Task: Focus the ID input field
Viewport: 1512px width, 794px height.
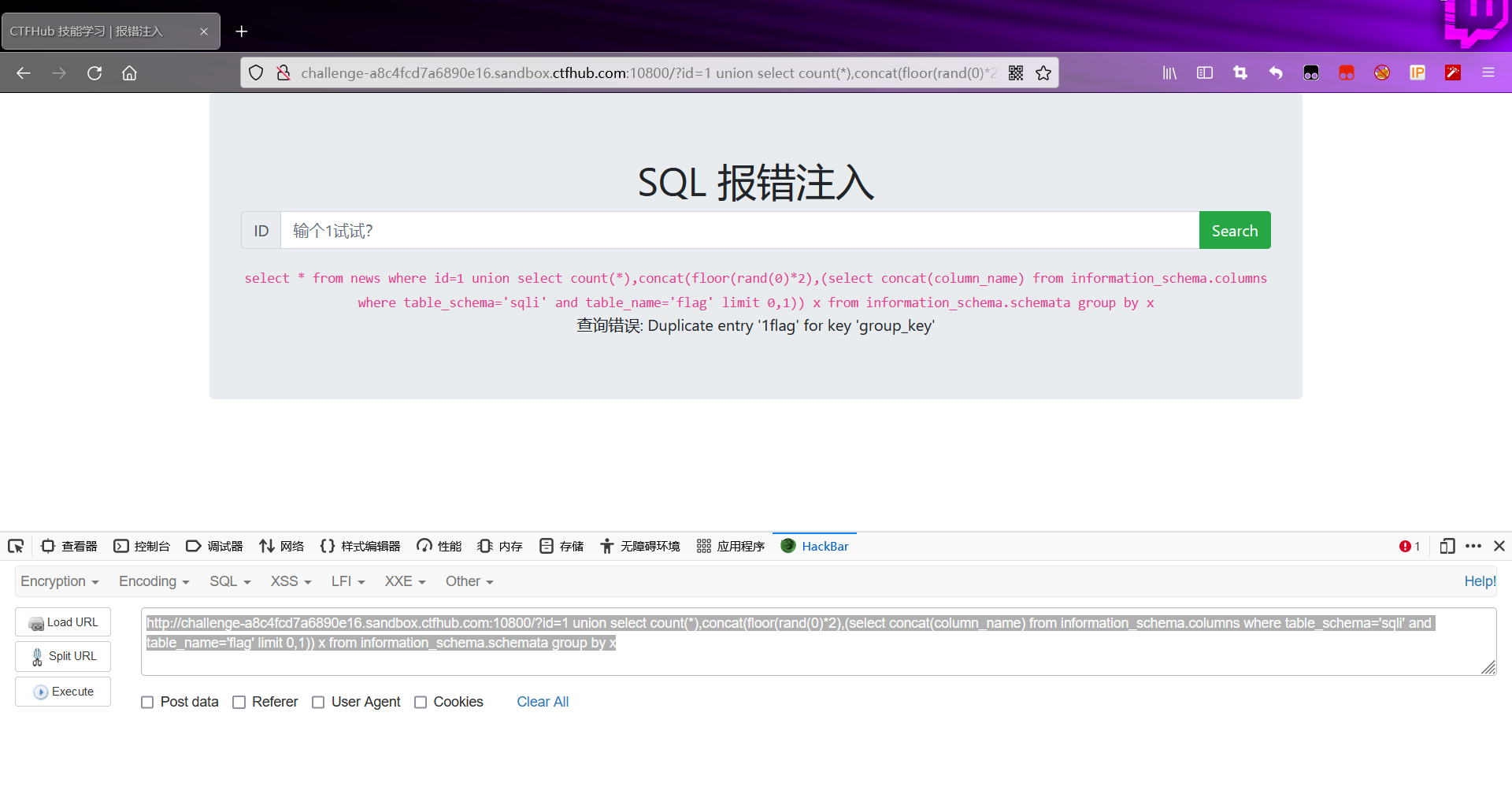Action: pyautogui.click(x=739, y=230)
